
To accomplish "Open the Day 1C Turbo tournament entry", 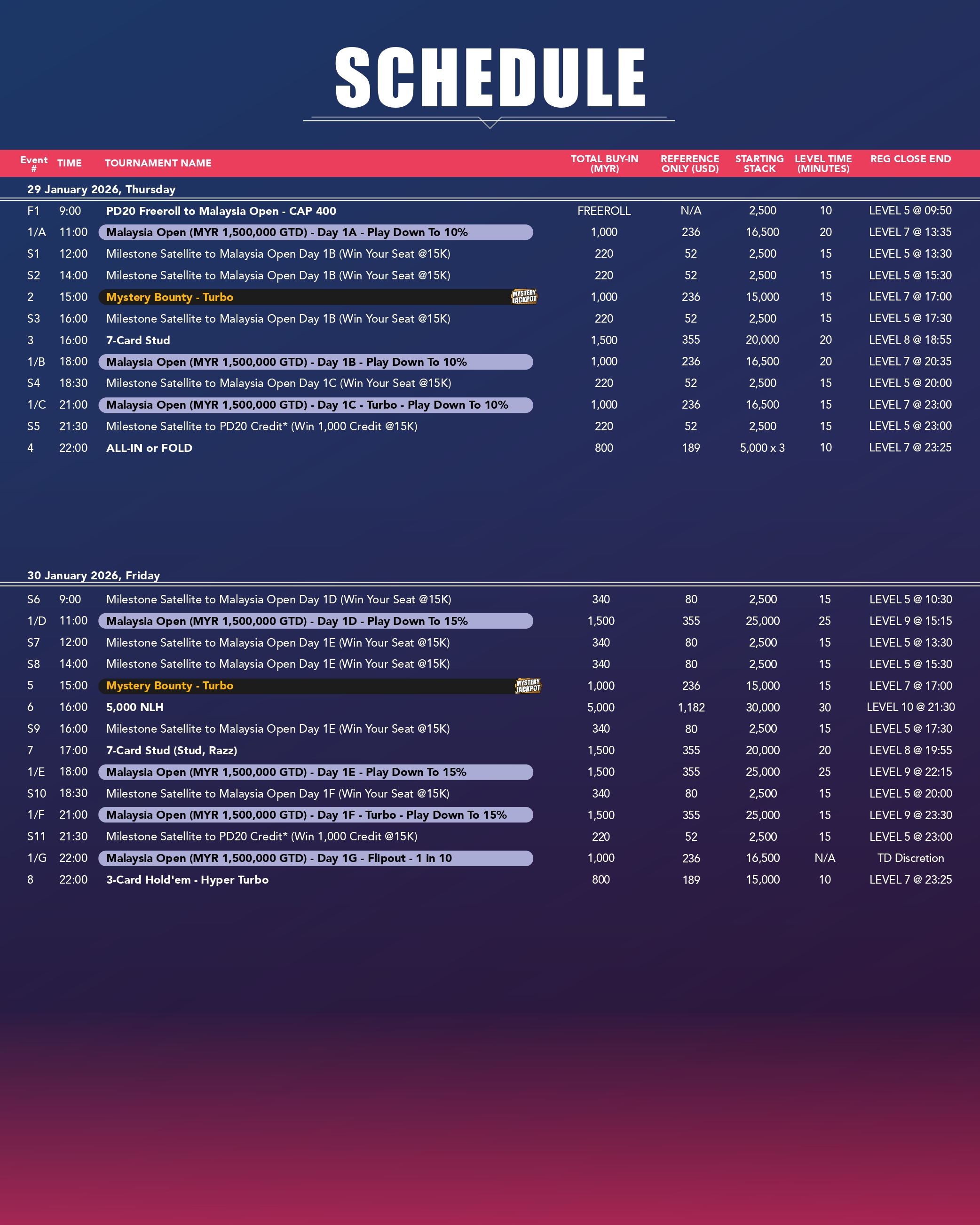I will click(316, 405).
